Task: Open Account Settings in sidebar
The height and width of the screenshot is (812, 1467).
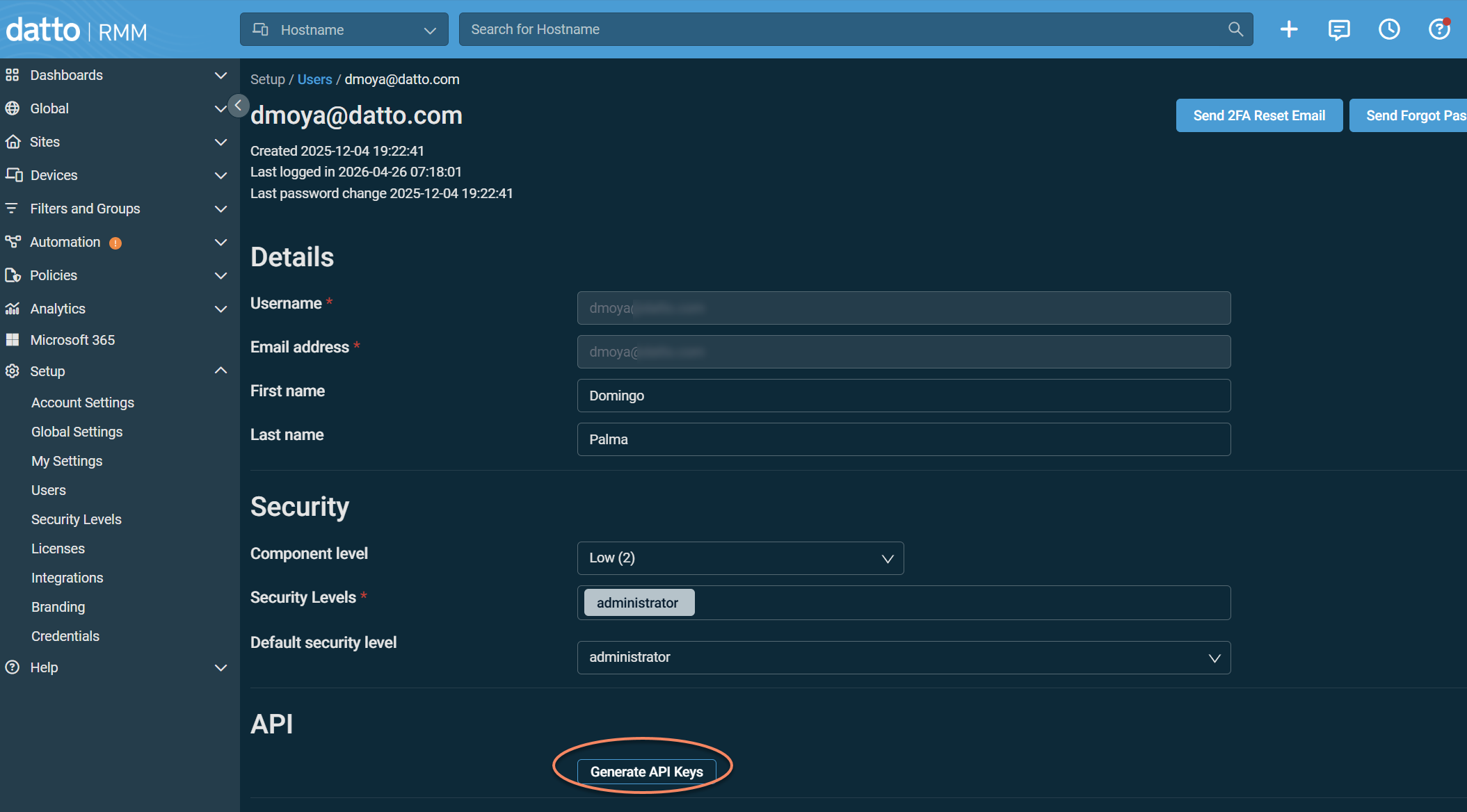Action: pos(83,403)
